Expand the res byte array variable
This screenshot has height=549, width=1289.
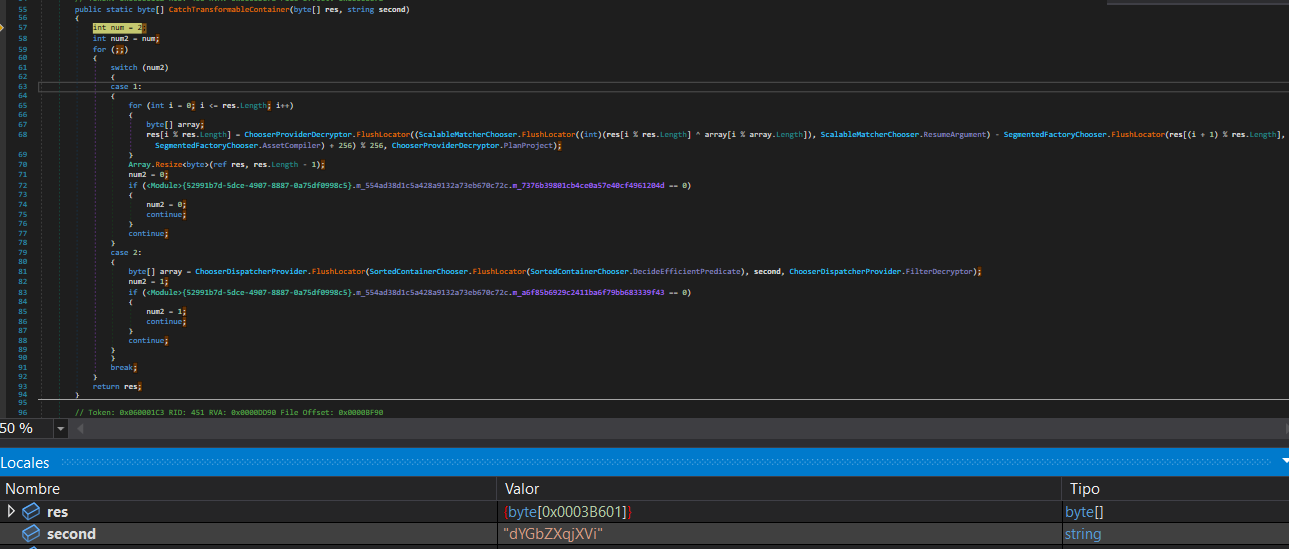click(x=11, y=512)
